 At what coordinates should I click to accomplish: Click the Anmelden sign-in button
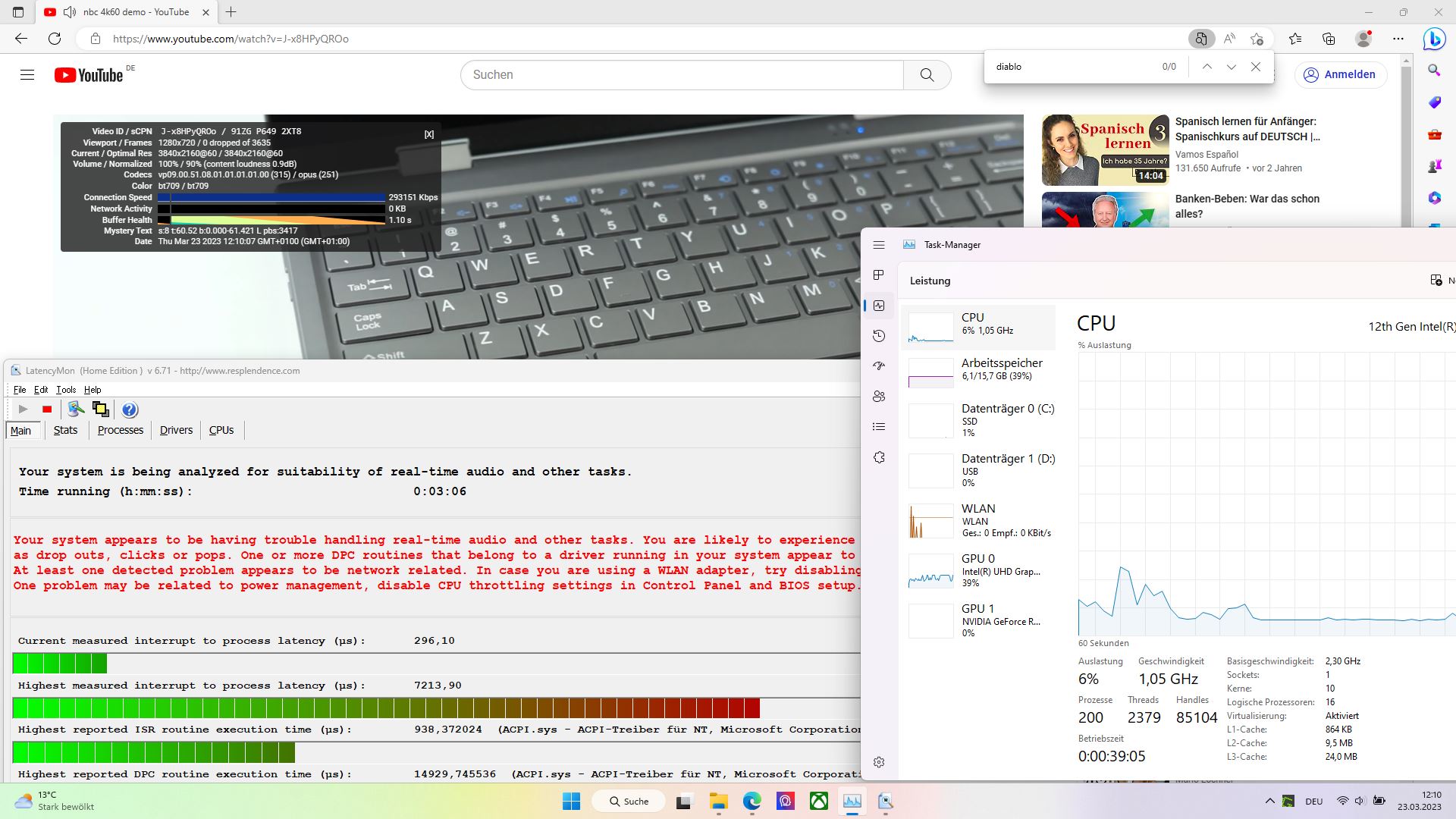click(1340, 74)
